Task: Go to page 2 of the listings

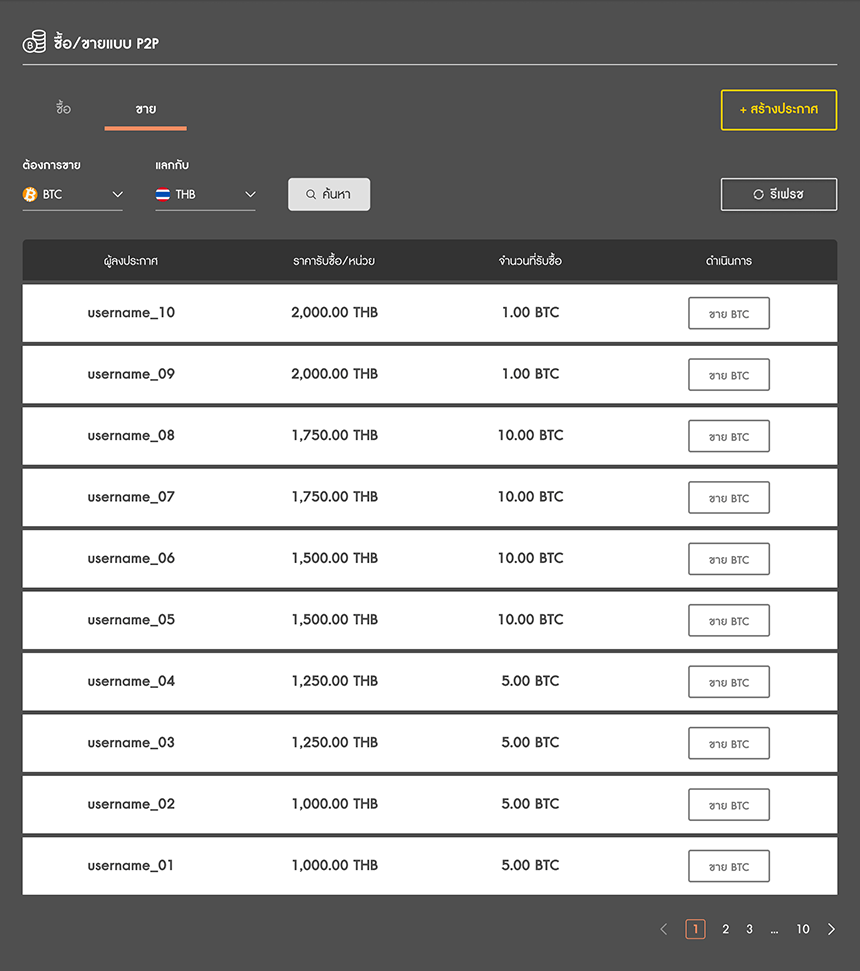Action: [x=725, y=929]
